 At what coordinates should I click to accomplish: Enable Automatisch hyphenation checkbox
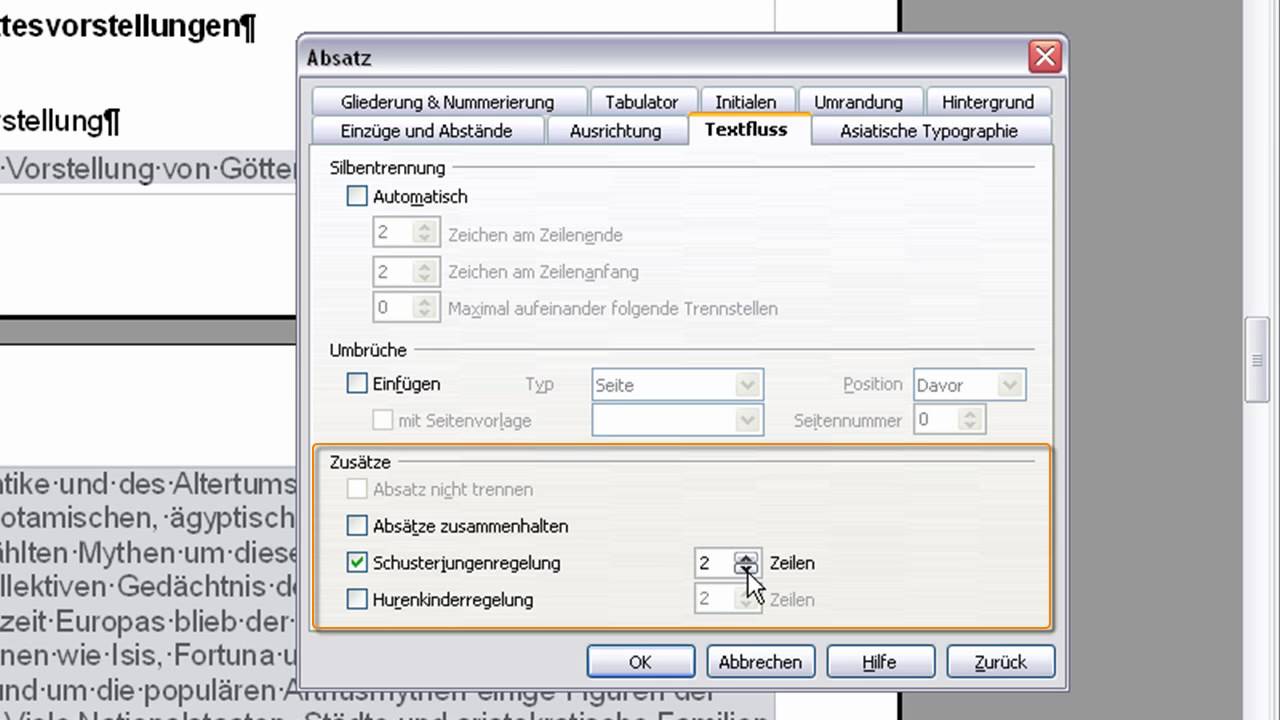(x=357, y=197)
